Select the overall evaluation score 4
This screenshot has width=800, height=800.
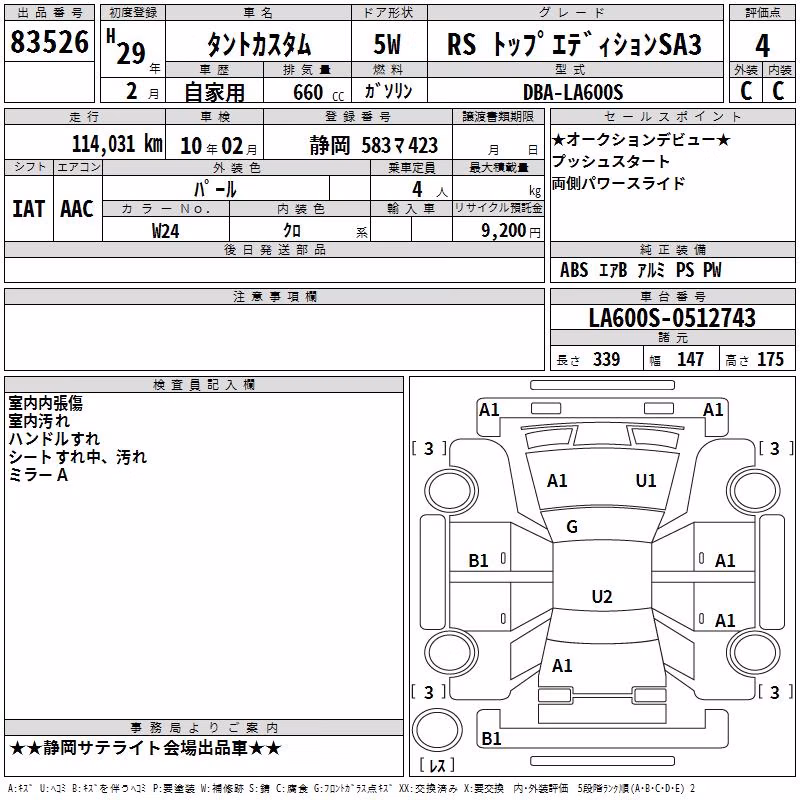pyautogui.click(x=762, y=46)
